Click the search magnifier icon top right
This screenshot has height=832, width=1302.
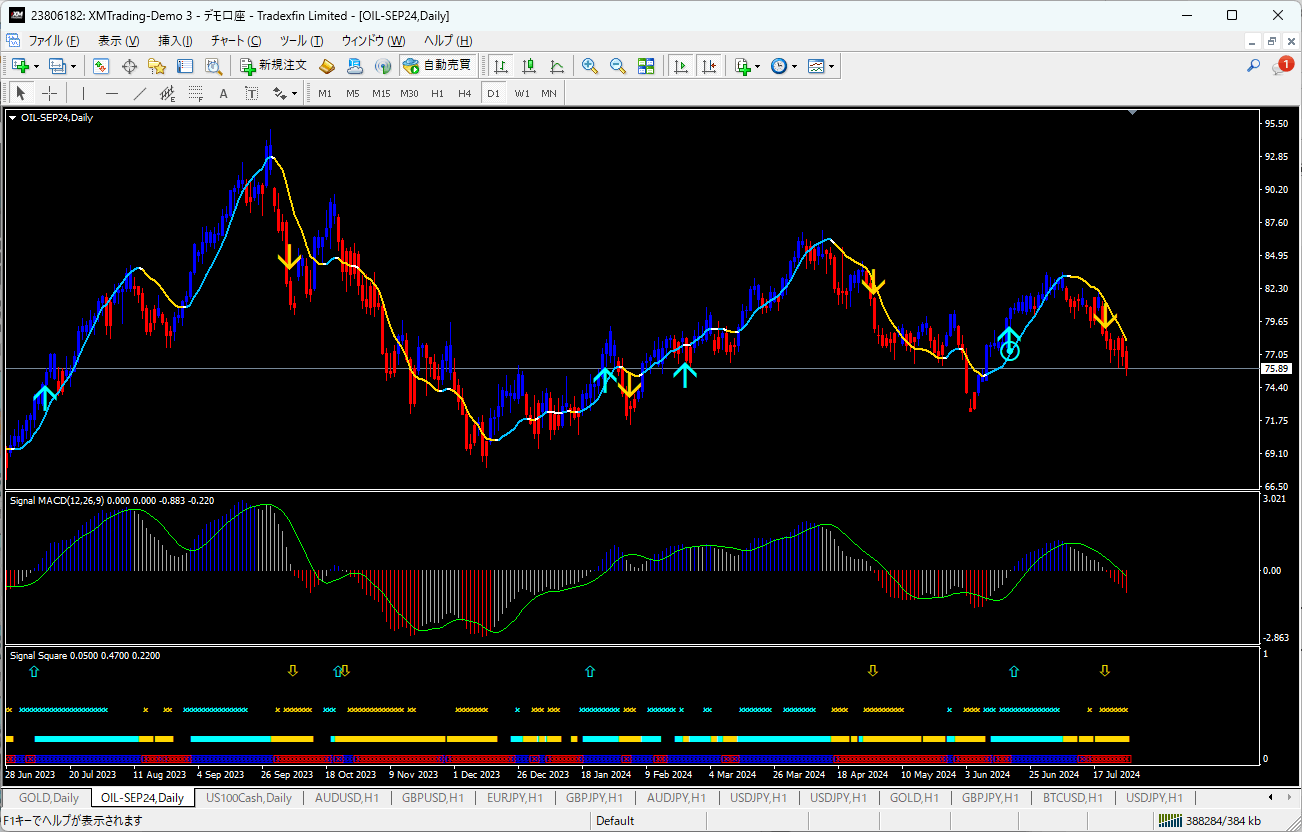point(1253,66)
